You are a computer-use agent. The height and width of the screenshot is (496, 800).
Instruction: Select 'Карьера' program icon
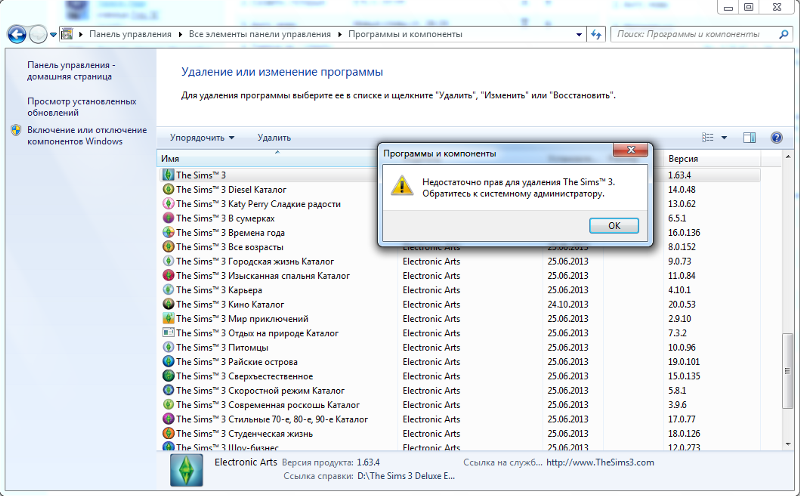[168, 290]
